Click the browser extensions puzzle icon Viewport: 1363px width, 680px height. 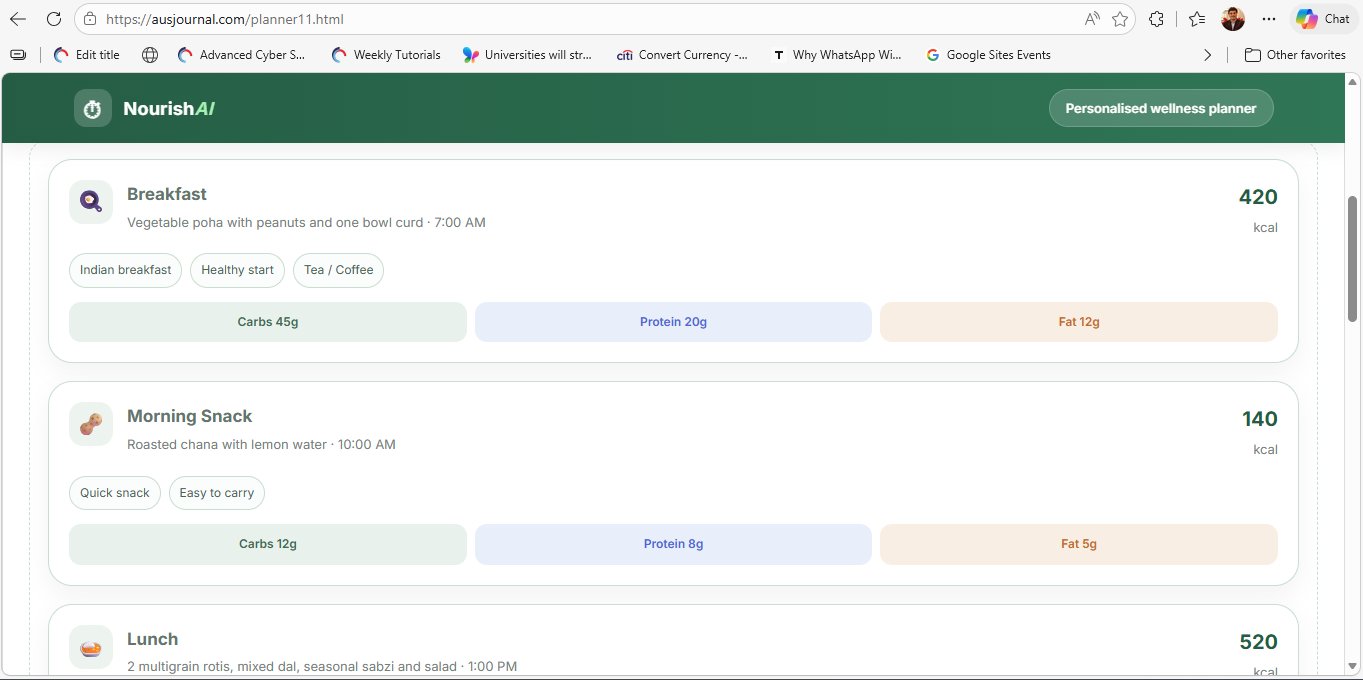(1156, 18)
